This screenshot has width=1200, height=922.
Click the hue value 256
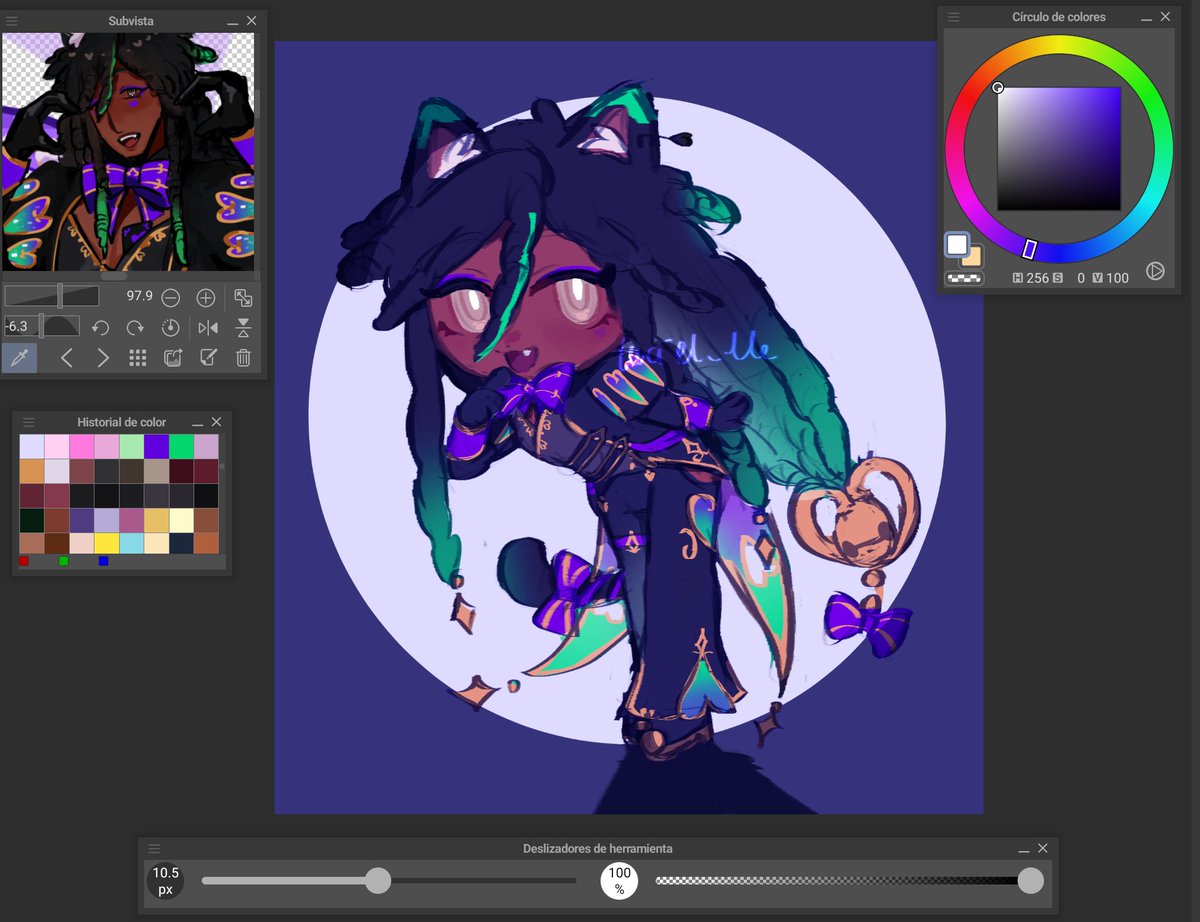(1037, 278)
